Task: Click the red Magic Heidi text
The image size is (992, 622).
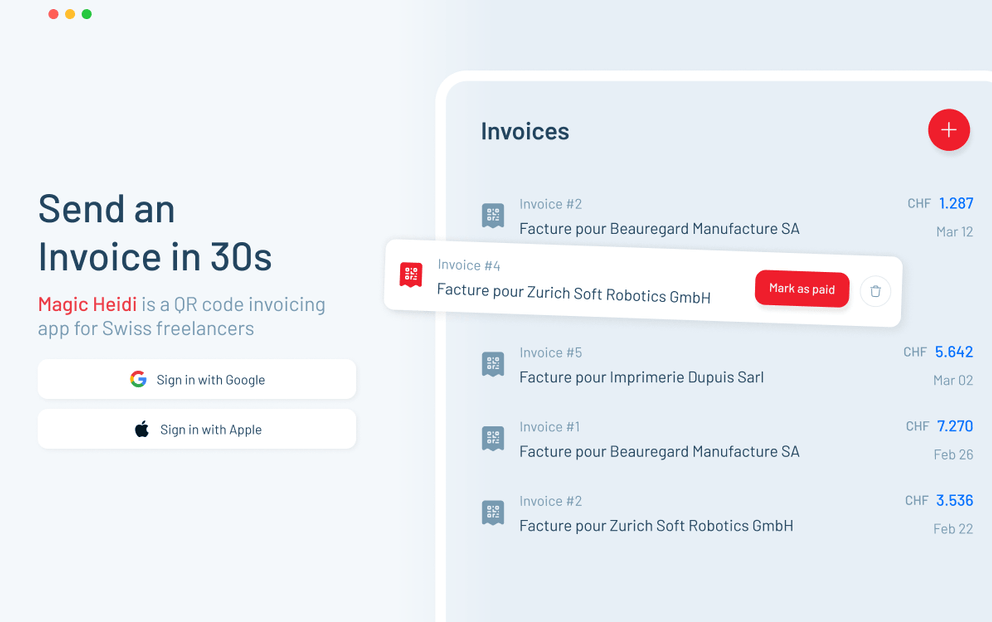Action: [x=87, y=304]
